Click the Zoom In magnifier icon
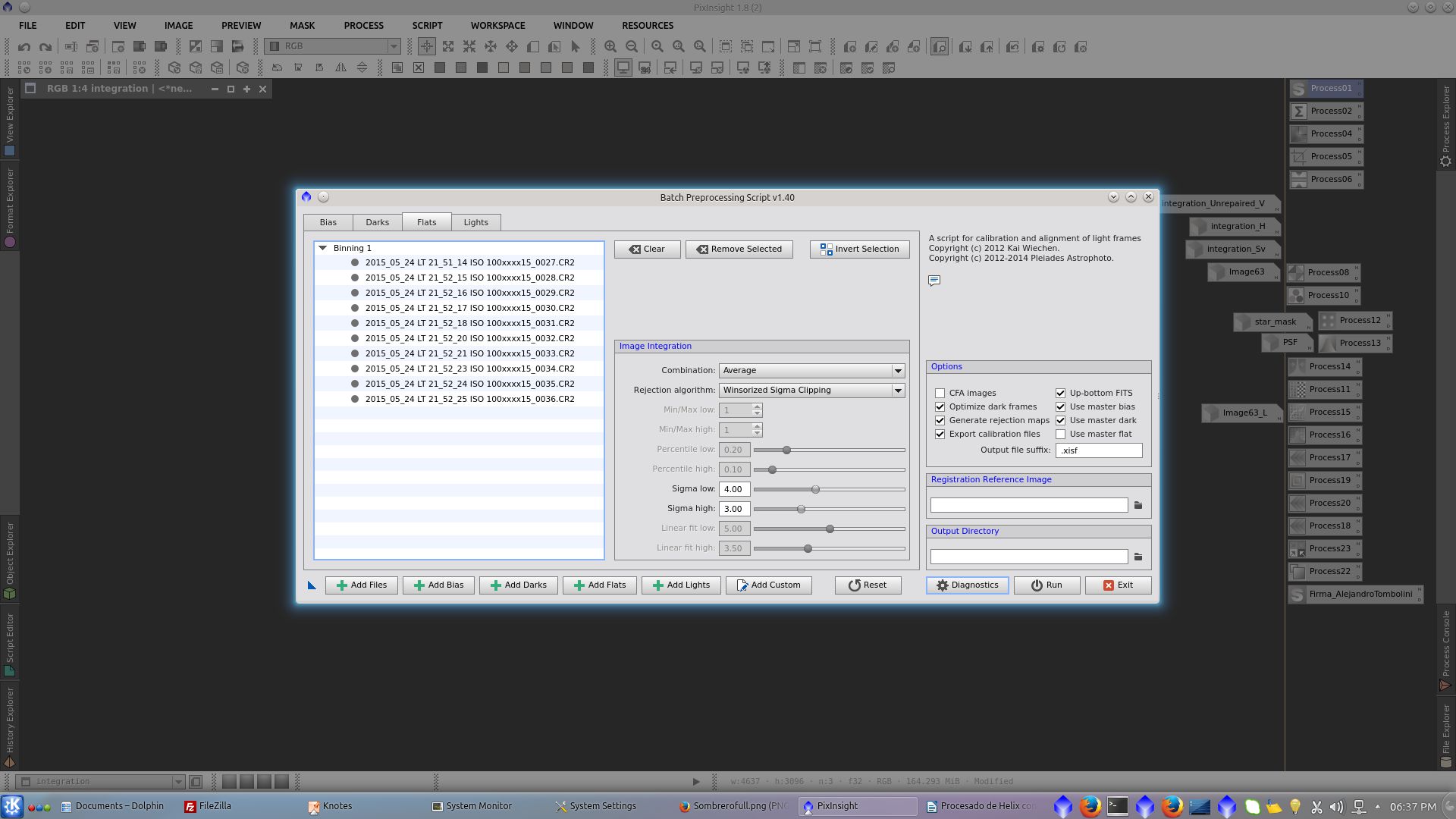This screenshot has height=819, width=1456. [610, 47]
